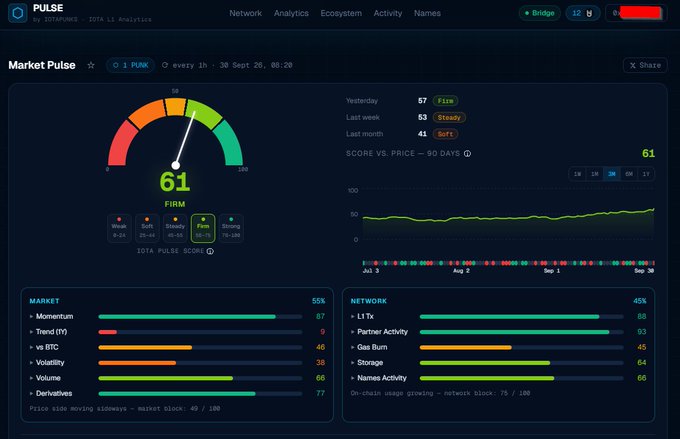Select the 1M chart range

pos(595,174)
